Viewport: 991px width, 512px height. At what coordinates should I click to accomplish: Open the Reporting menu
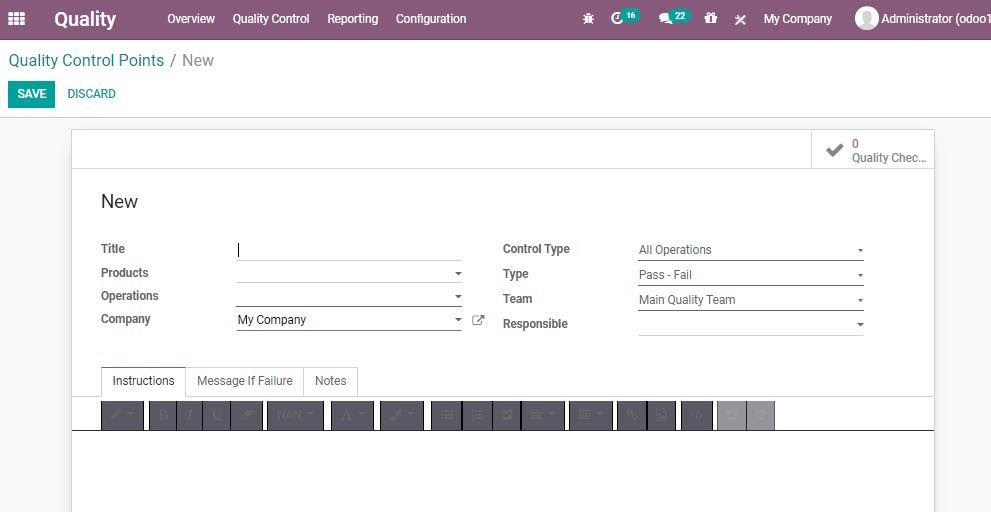(x=353, y=19)
